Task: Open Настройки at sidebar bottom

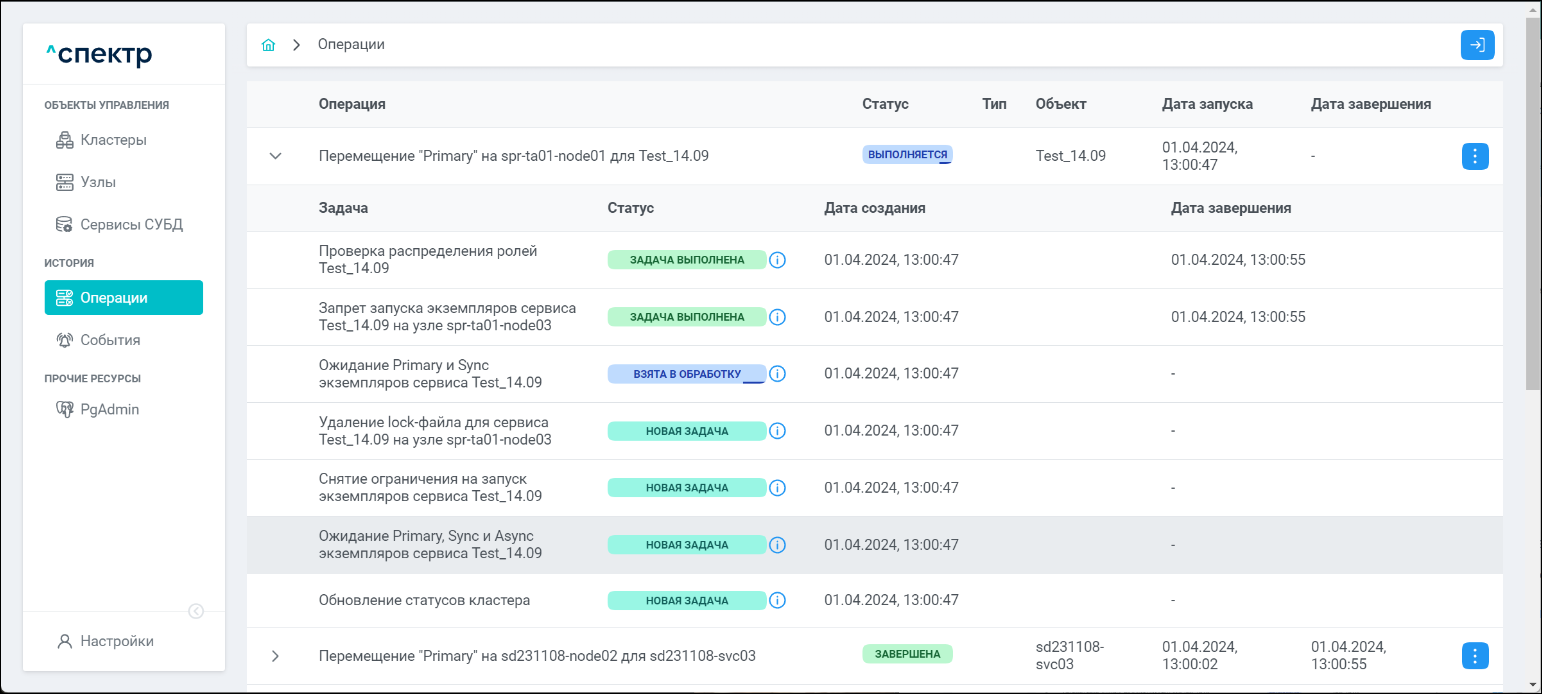Action: point(116,641)
